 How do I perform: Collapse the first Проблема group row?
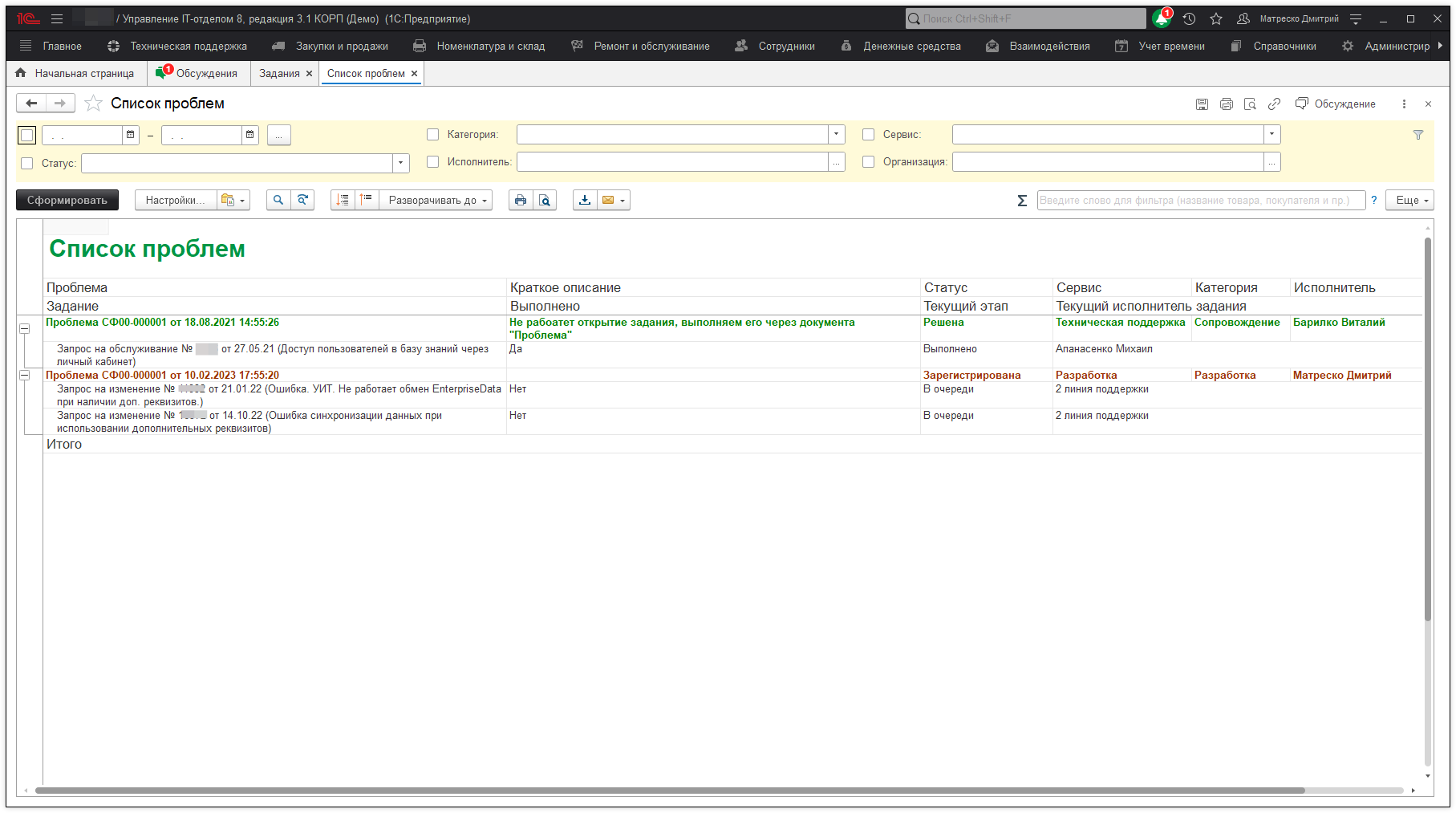click(x=25, y=328)
